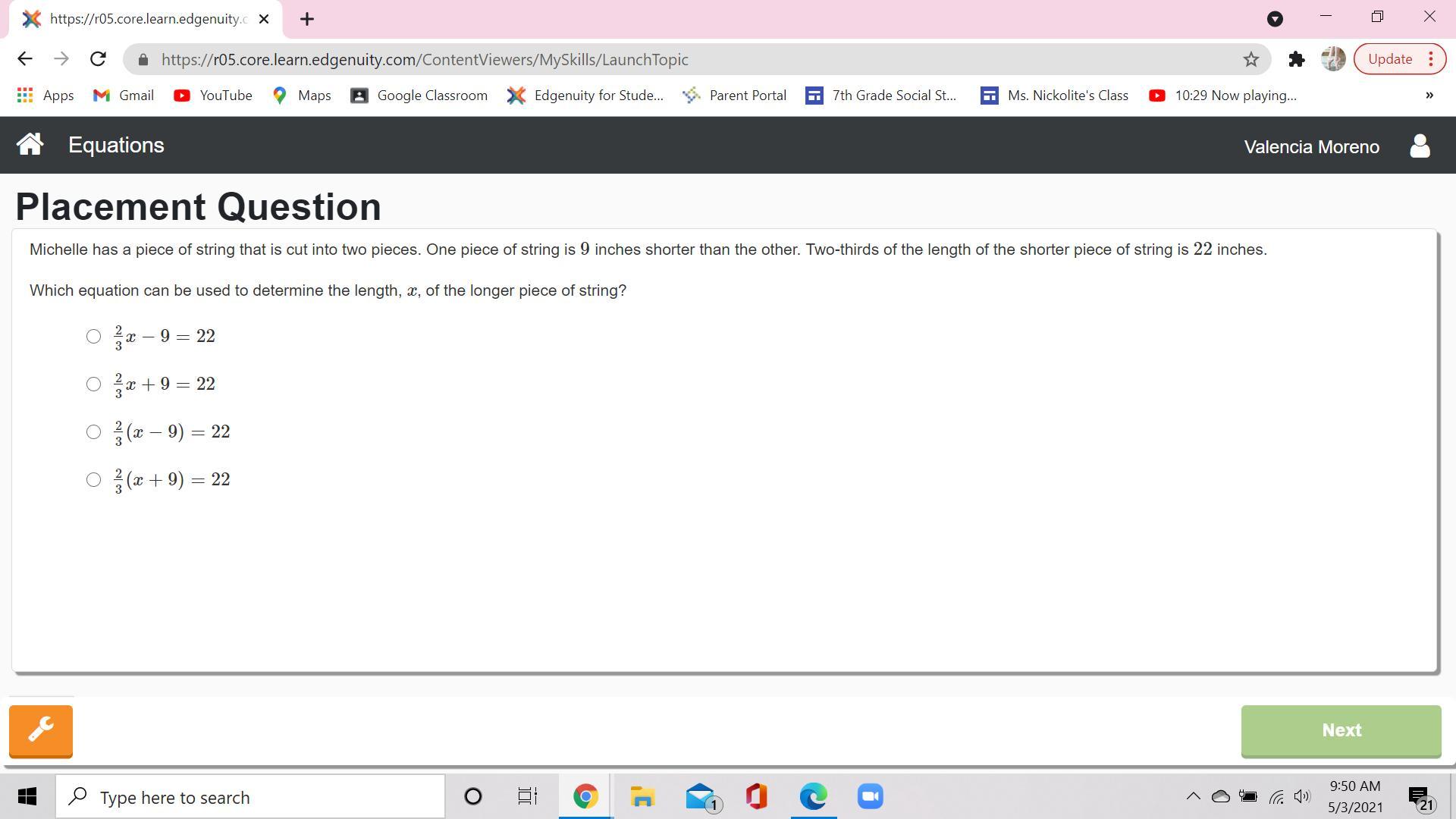Bookmark this page with star icon
Screen dimensions: 1456x819
[1250, 59]
